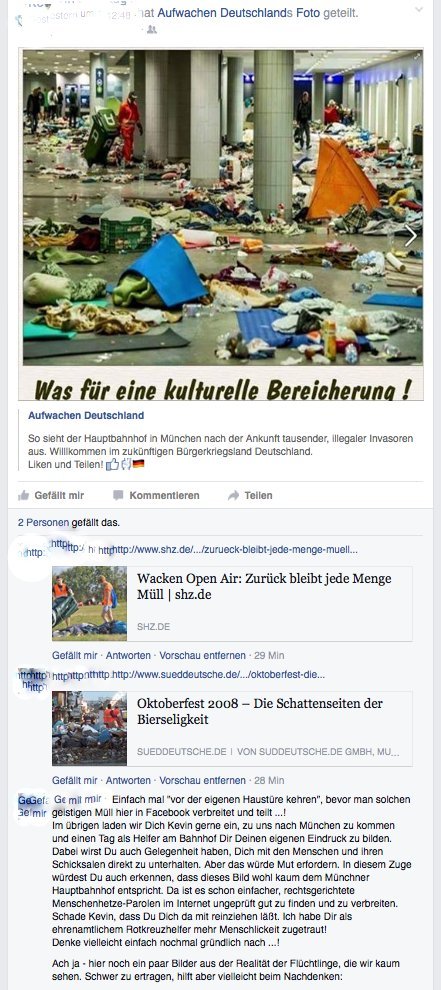Viewport: 441px width, 990px height.
Task: Remove preview on the Oktoberfest comment
Action: click(202, 780)
